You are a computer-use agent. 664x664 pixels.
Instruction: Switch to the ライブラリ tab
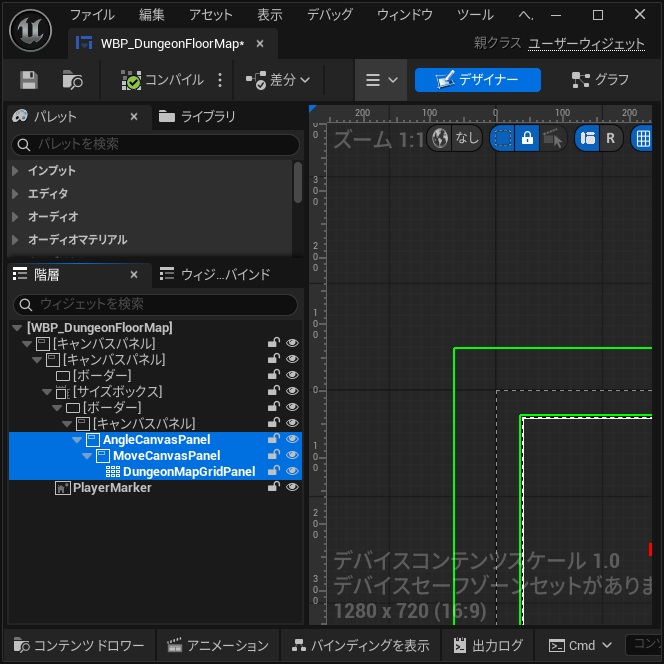coord(197,116)
